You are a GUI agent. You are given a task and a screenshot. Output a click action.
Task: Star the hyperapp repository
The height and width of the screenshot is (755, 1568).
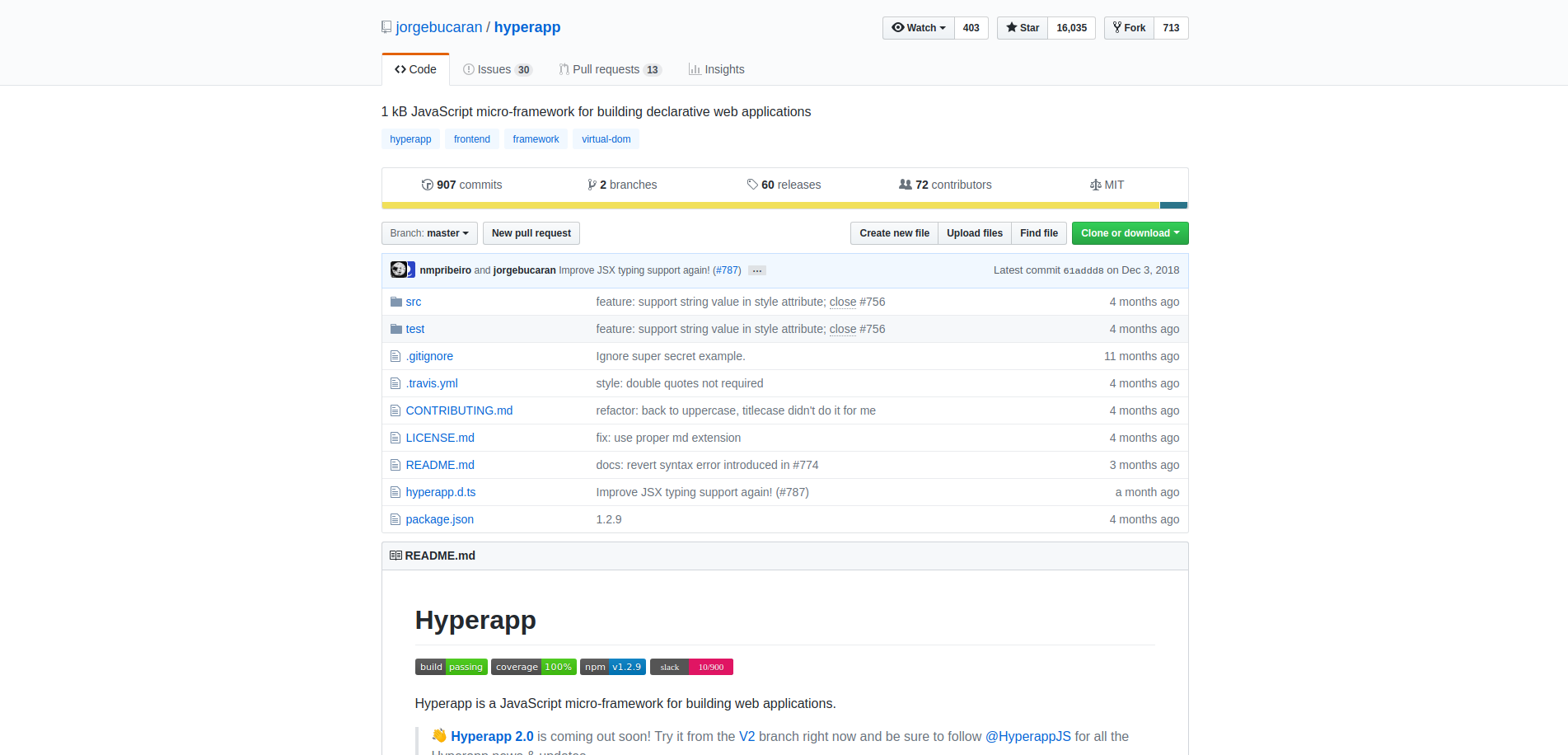(x=1023, y=28)
